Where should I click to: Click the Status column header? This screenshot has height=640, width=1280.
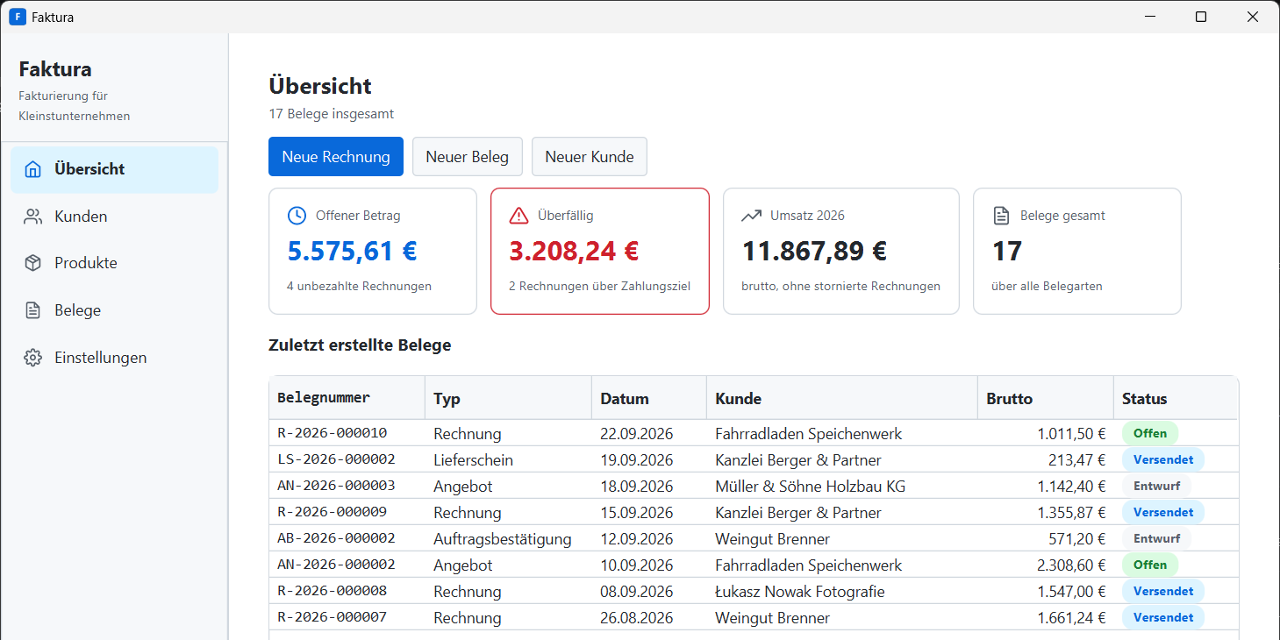[x=1176, y=398]
